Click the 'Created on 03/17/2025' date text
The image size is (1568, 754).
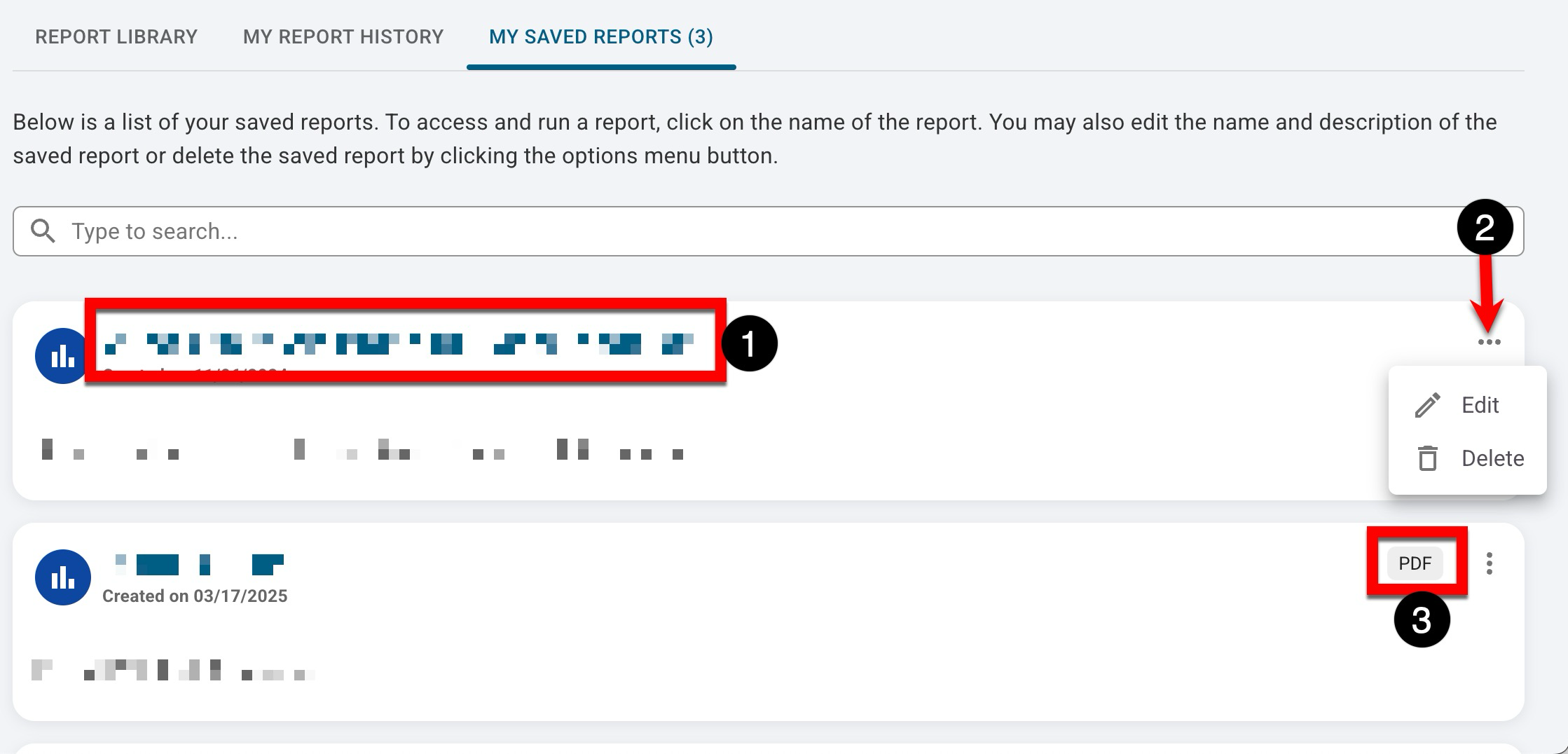click(195, 596)
